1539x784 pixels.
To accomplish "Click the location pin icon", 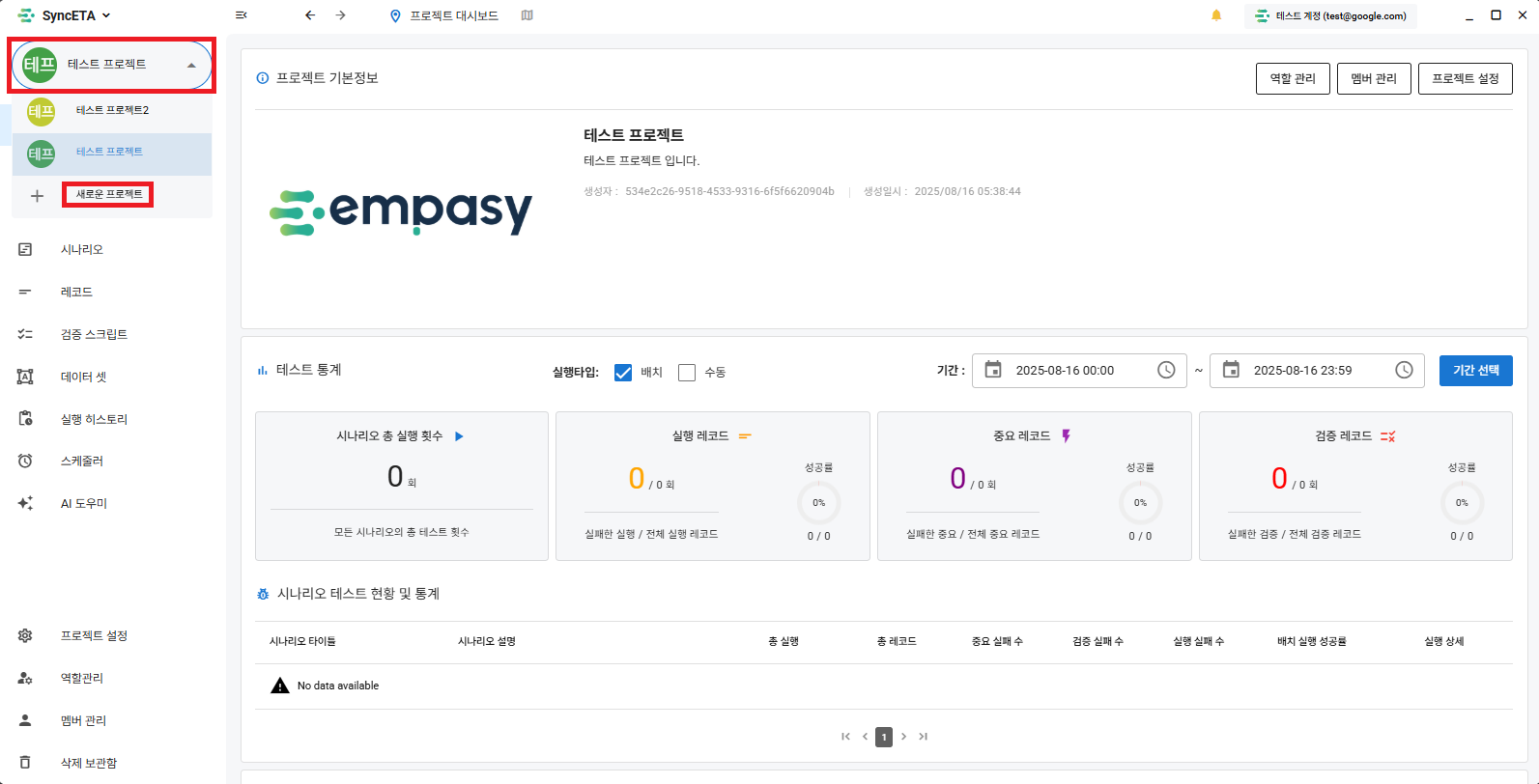I will pos(395,15).
